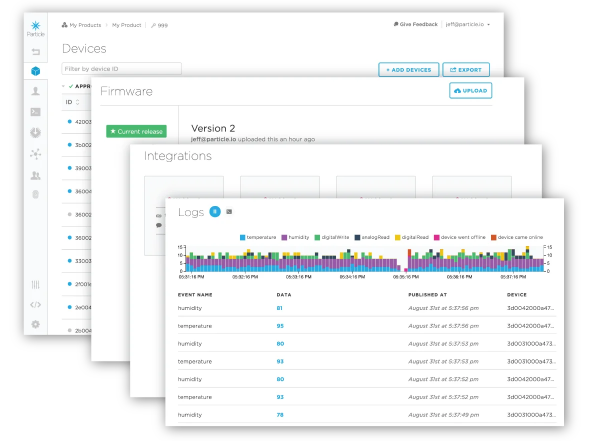Select My Product breadcrumb item
Viewport: 600px width, 441px height.
(x=127, y=23)
